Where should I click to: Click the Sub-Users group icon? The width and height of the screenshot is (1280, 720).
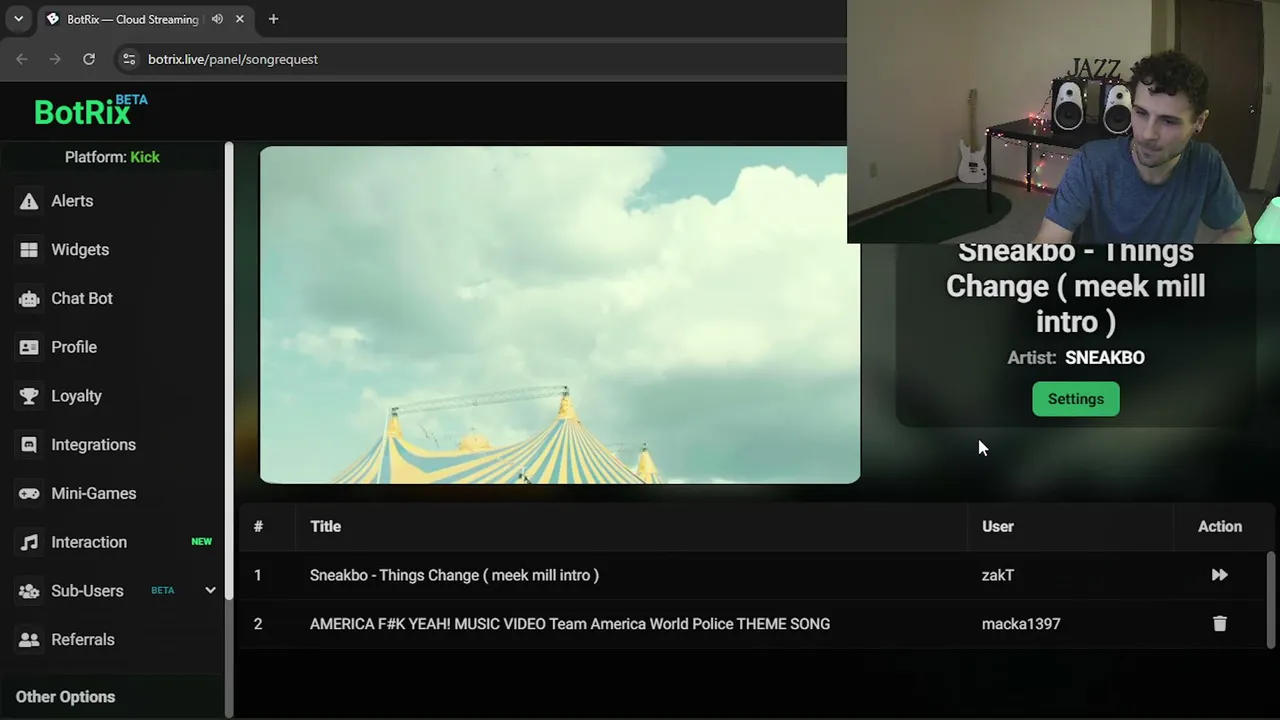pyautogui.click(x=29, y=591)
